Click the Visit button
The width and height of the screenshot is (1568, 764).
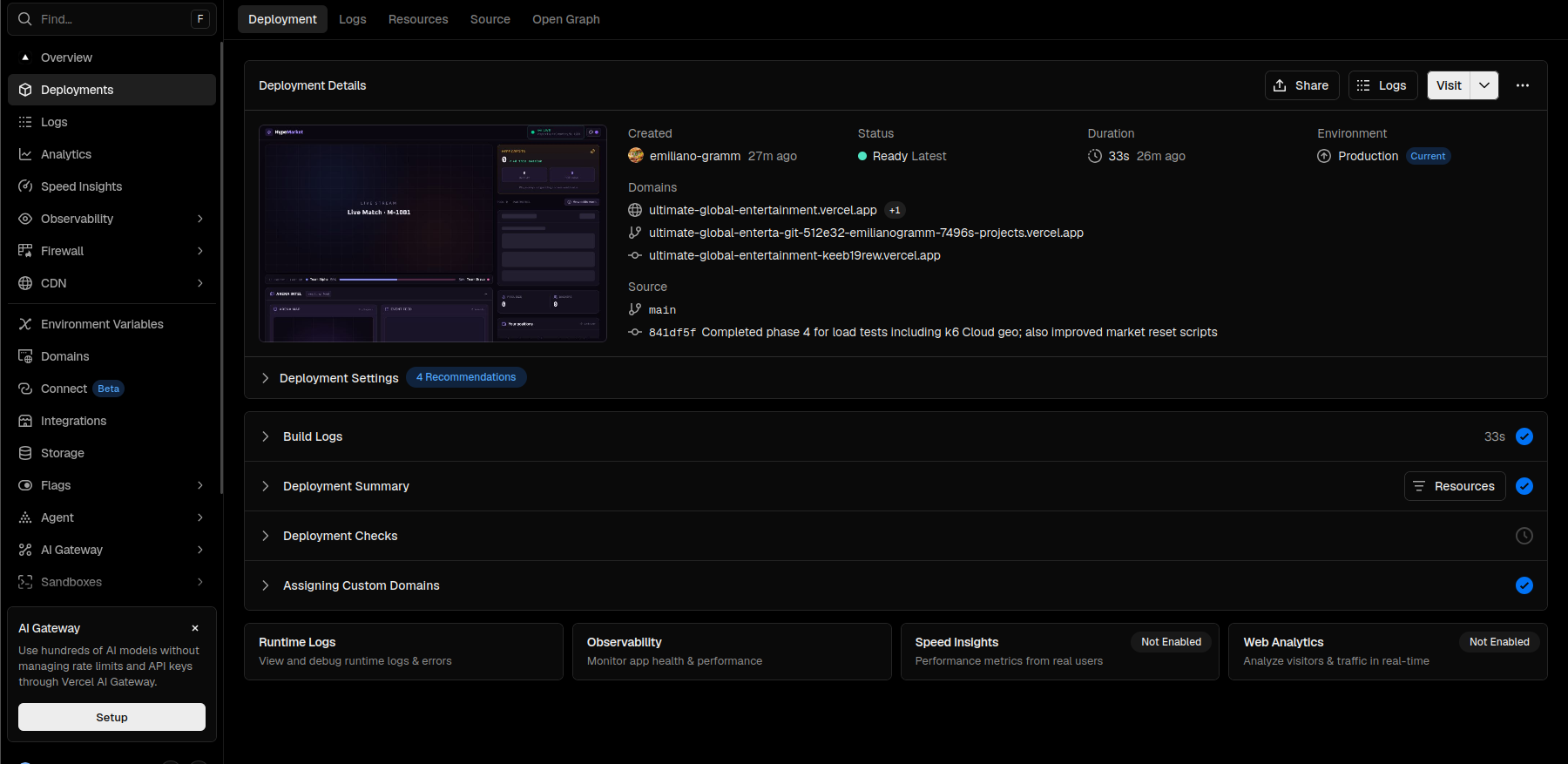tap(1449, 85)
